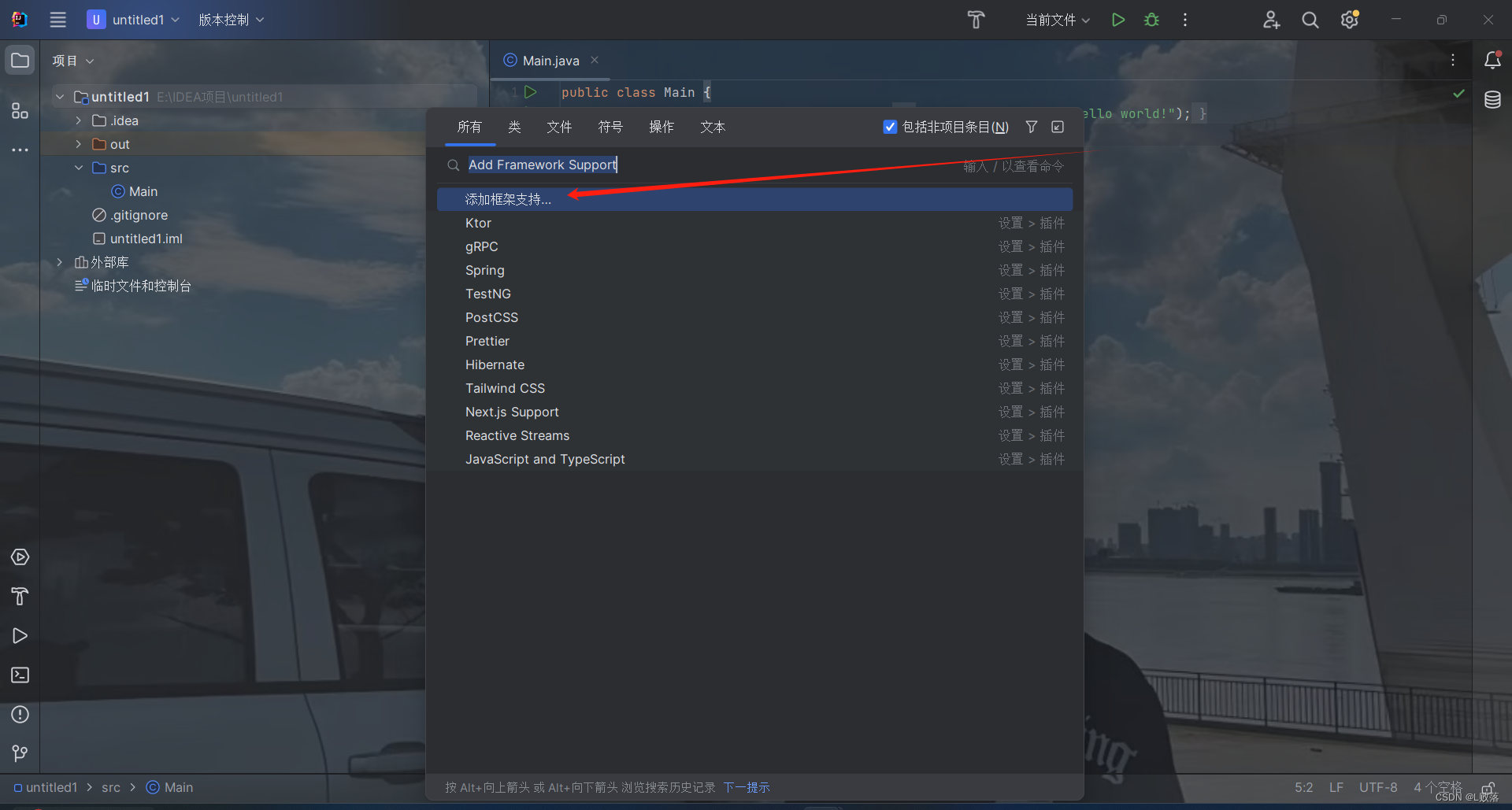
Task: Select the gRPC plugin result
Action: (x=754, y=246)
